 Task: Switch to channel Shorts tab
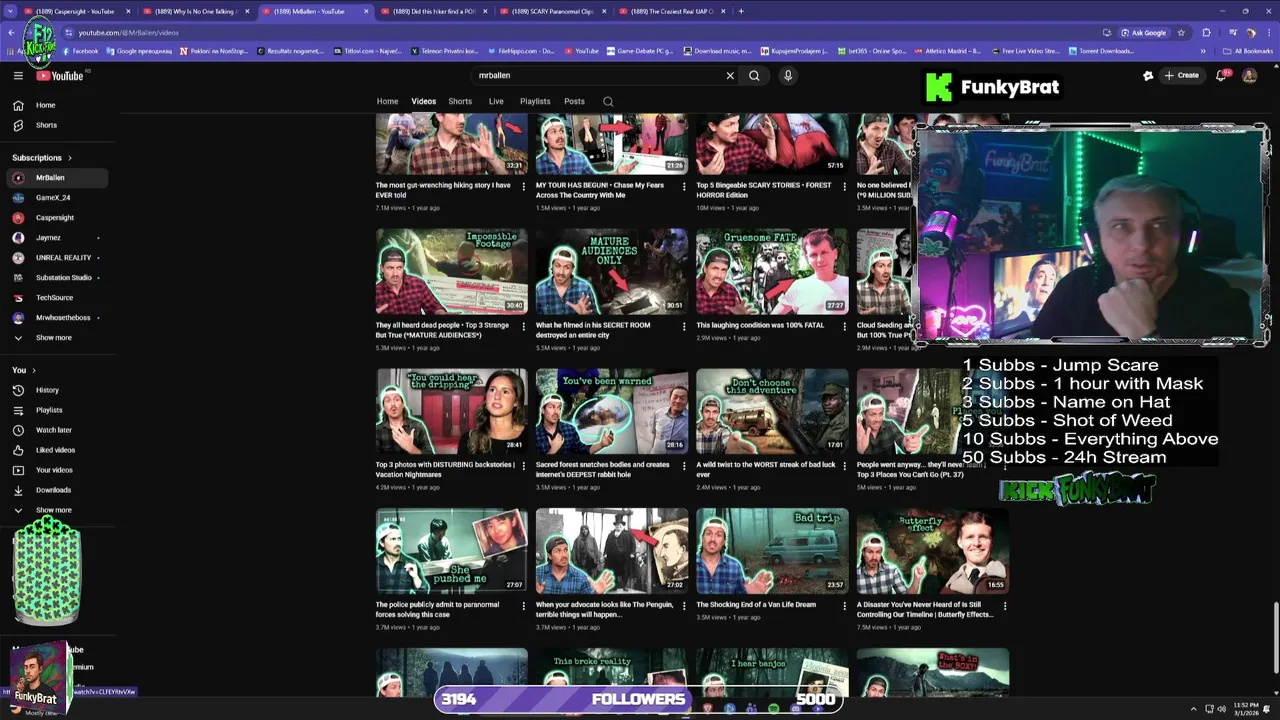pyautogui.click(x=460, y=101)
